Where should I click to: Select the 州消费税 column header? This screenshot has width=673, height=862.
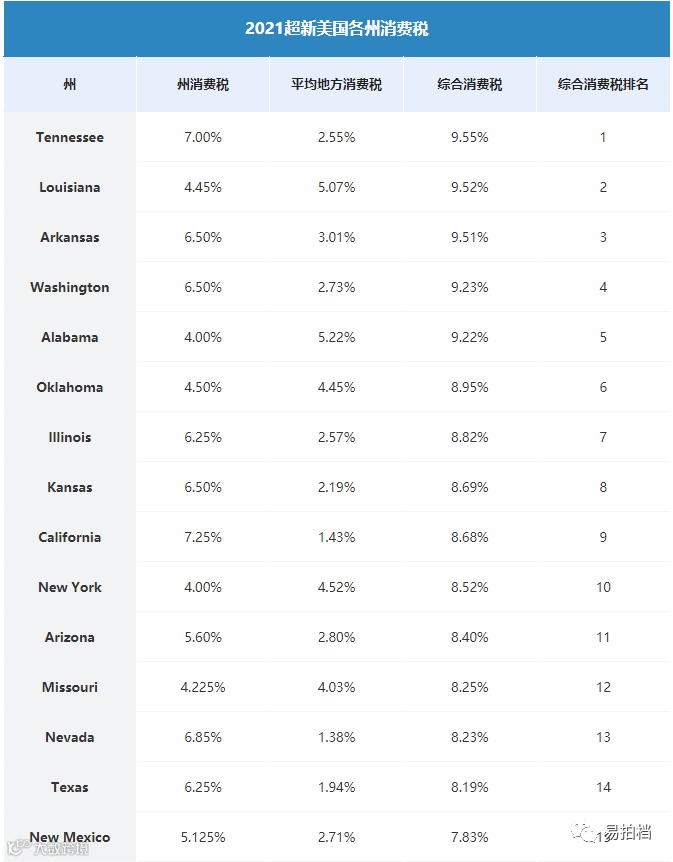coord(202,85)
